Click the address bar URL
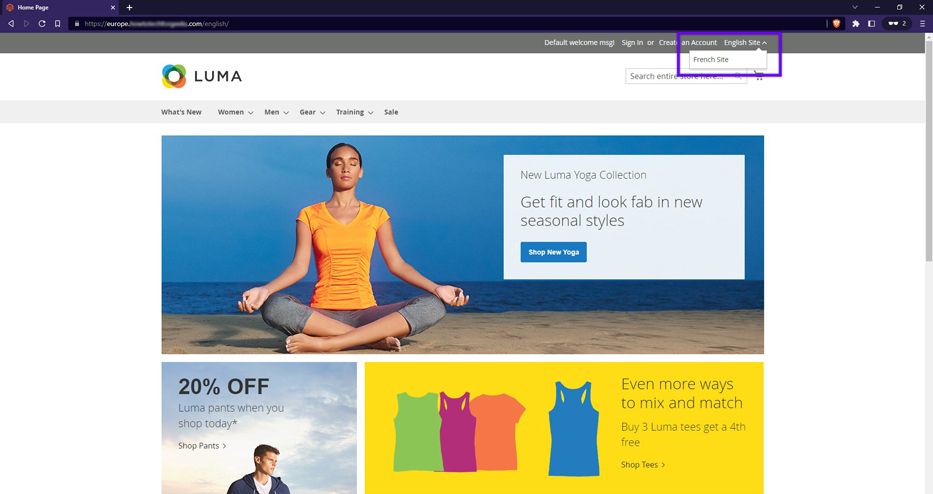This screenshot has height=494, width=933. pos(156,24)
